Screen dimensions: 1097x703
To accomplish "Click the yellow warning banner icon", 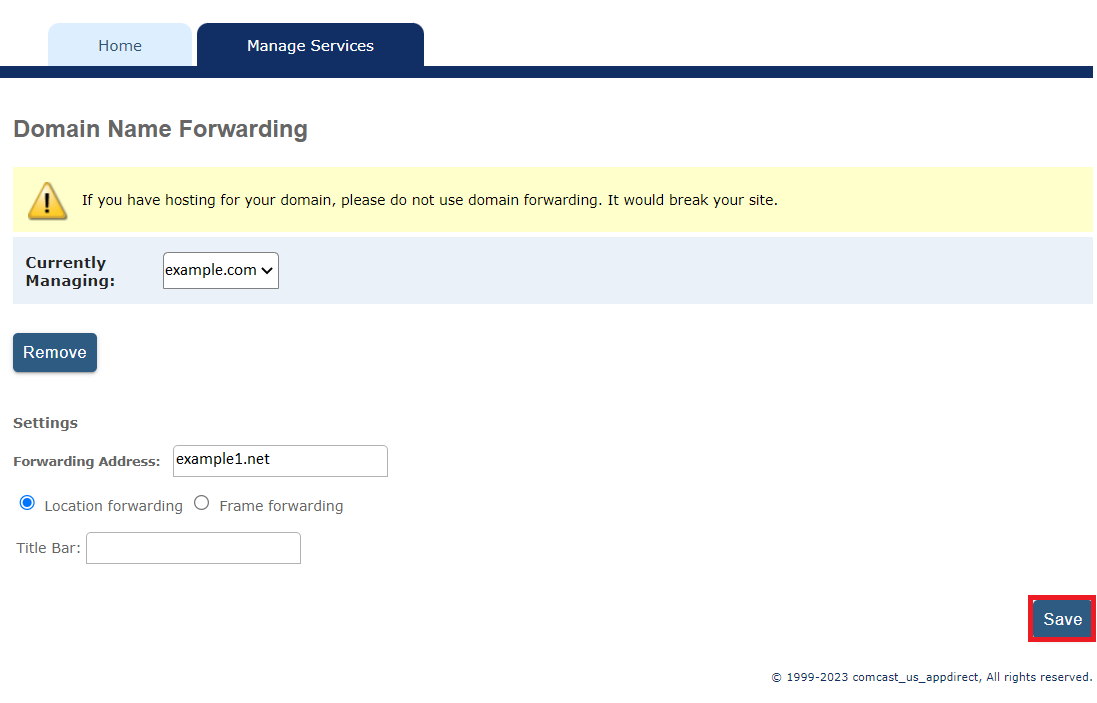I will 47,199.
